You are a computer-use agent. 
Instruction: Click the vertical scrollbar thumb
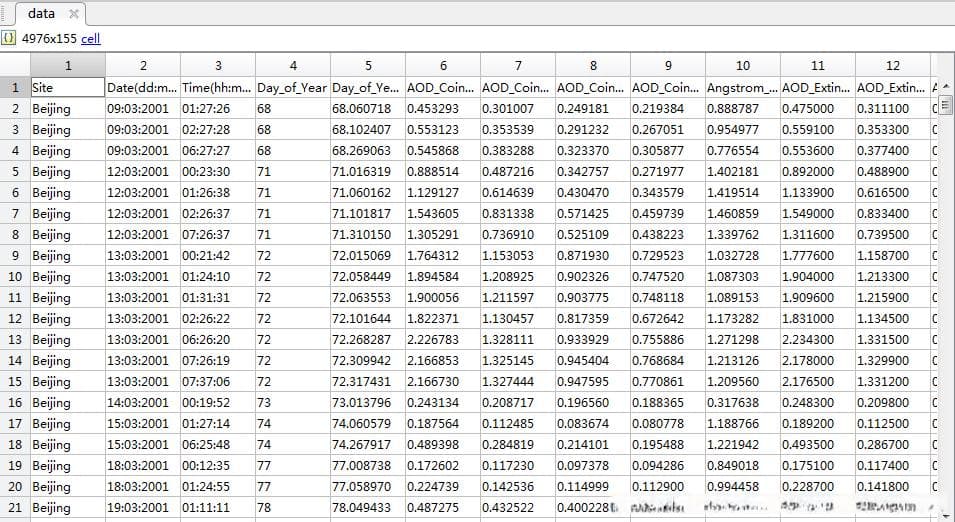(x=945, y=105)
